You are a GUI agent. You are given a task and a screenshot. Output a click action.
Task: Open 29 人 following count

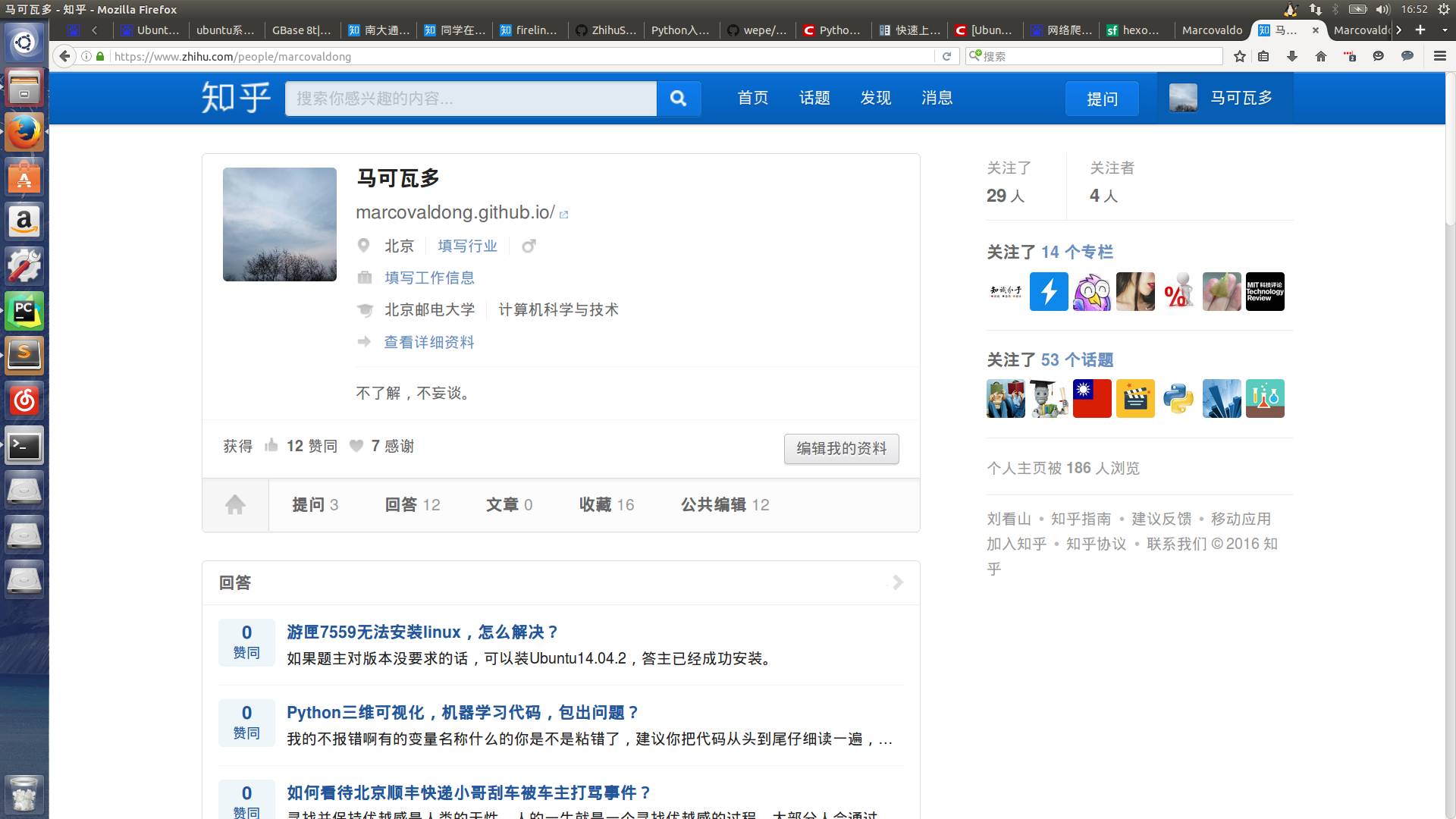point(1006,196)
